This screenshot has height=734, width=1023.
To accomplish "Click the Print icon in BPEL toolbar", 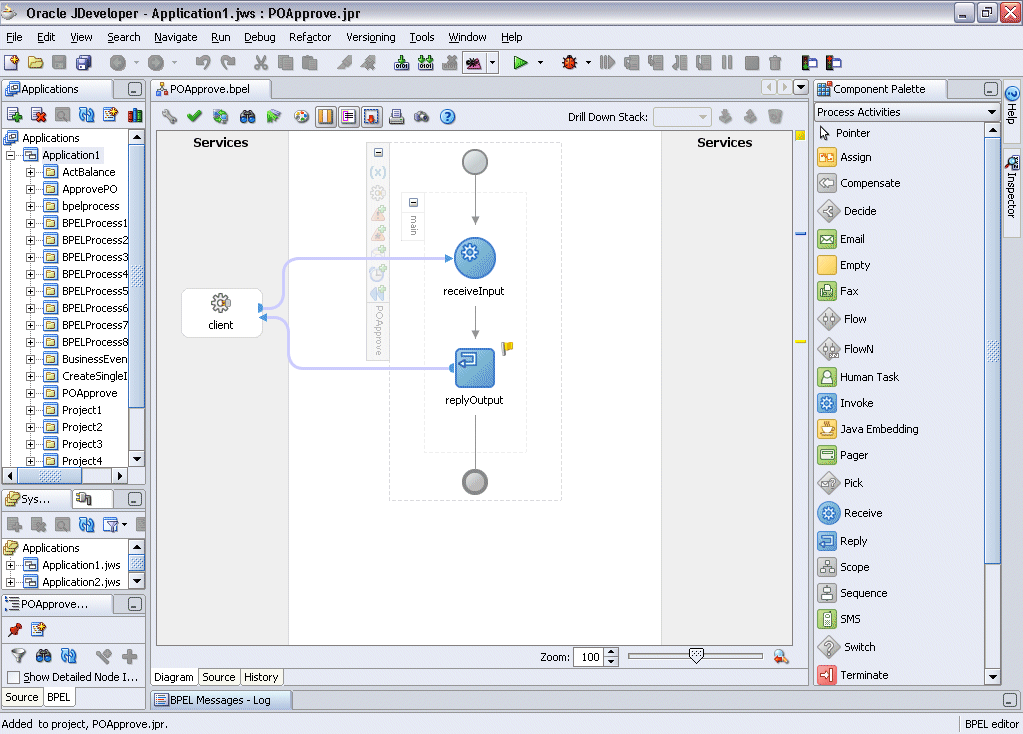I will [x=396, y=117].
